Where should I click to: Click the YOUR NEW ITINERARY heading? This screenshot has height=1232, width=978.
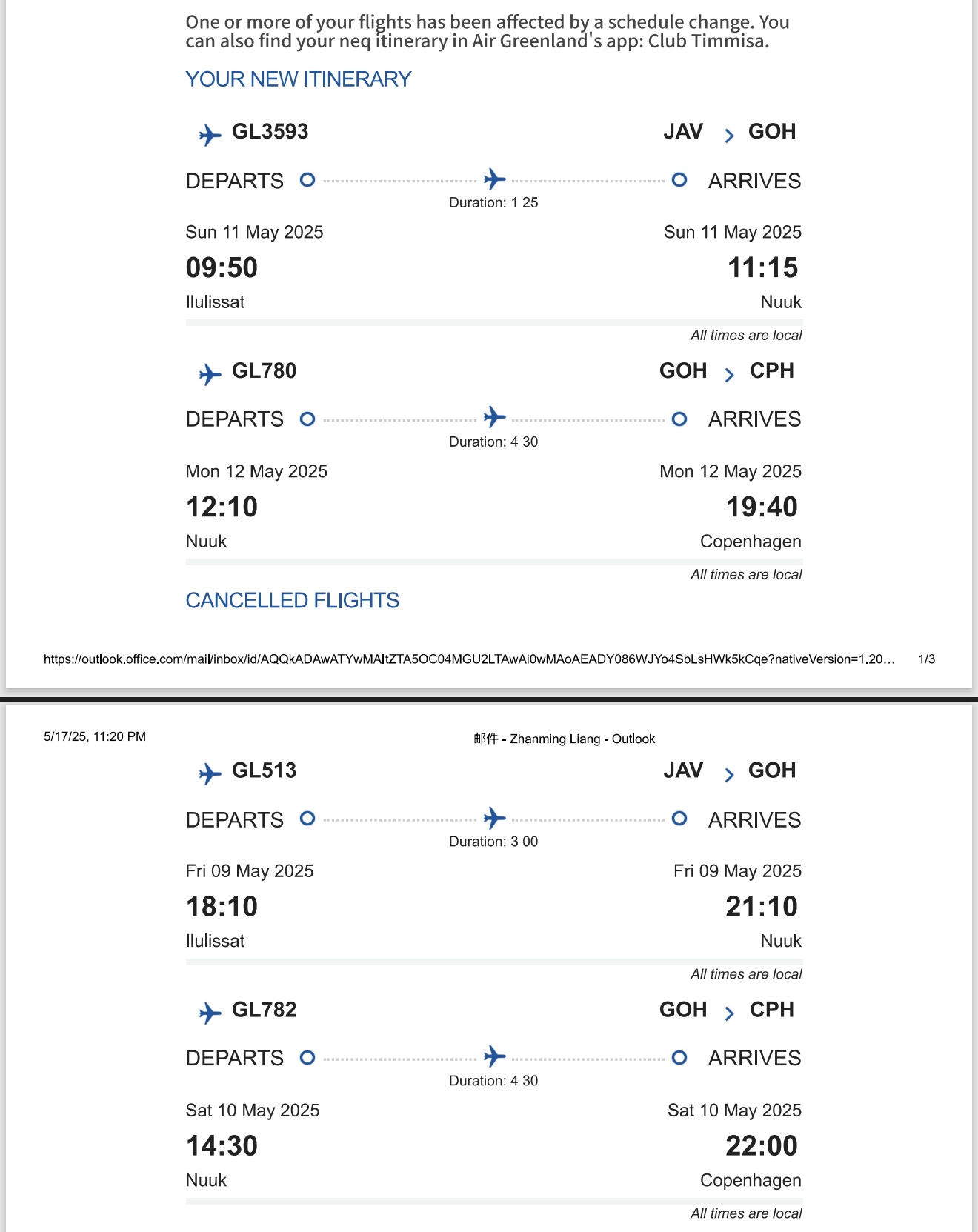click(x=299, y=79)
